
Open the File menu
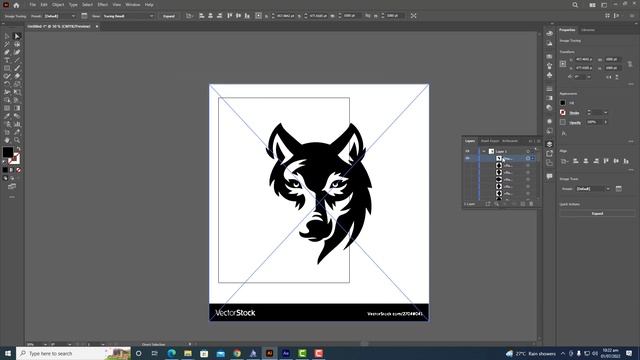(32, 5)
